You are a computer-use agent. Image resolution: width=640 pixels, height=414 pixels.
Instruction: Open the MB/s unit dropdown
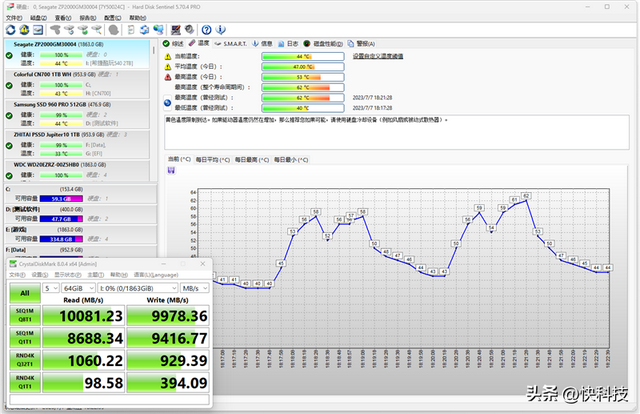tap(193, 287)
